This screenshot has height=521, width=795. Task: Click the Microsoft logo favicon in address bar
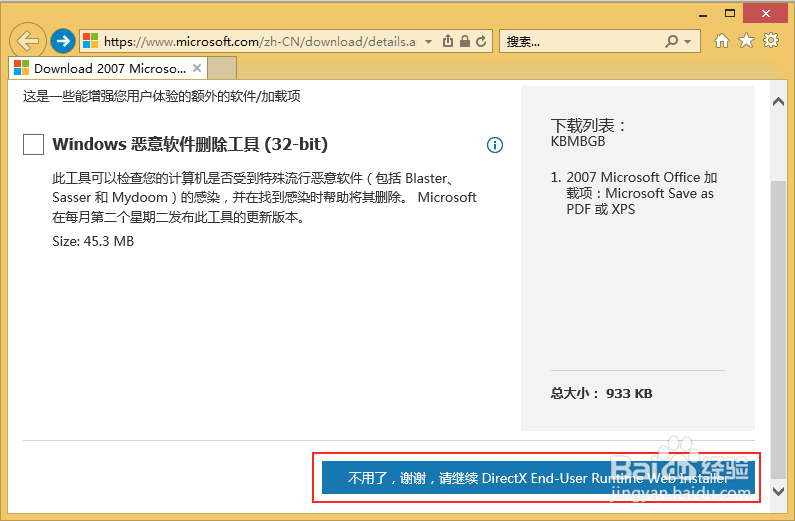[x=91, y=41]
